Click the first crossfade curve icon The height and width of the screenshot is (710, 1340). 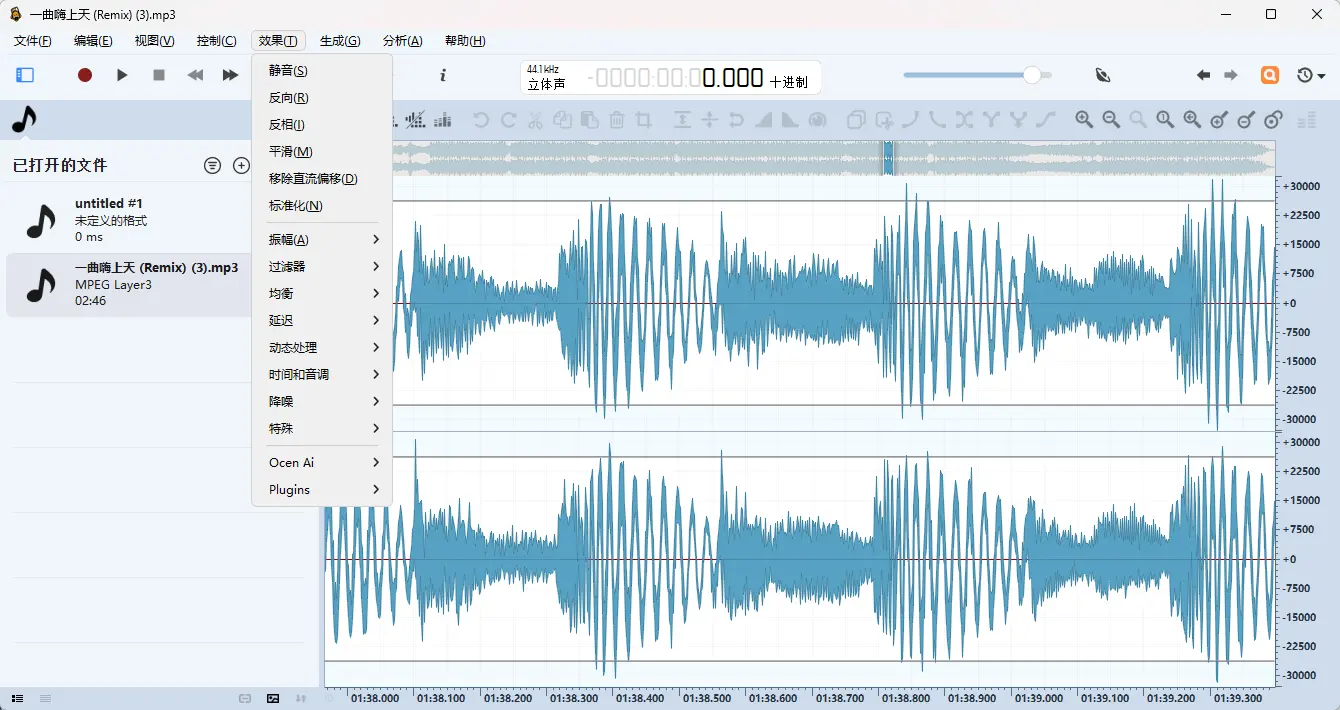click(910, 120)
